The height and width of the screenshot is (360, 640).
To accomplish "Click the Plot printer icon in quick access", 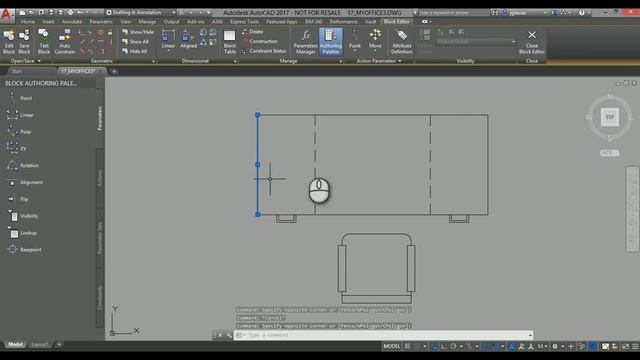I will (70, 13).
